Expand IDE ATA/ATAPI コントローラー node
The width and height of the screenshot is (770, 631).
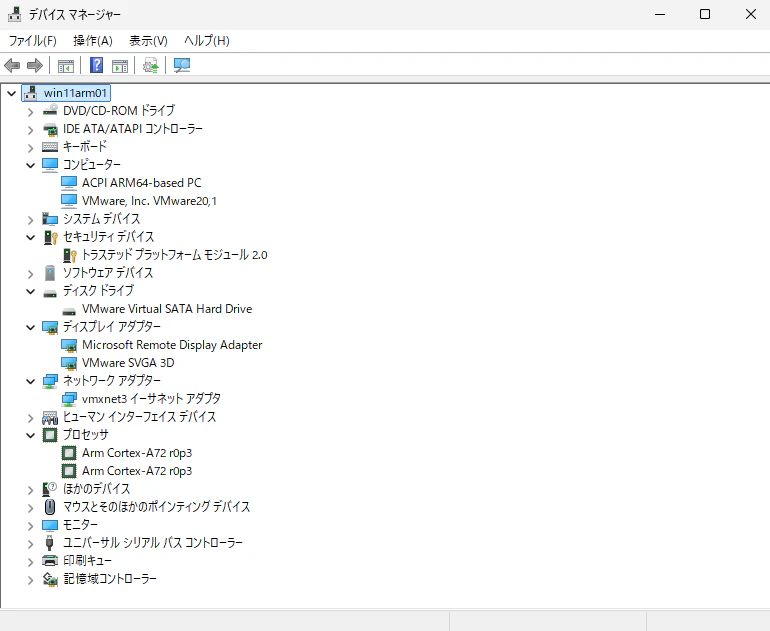(30, 130)
